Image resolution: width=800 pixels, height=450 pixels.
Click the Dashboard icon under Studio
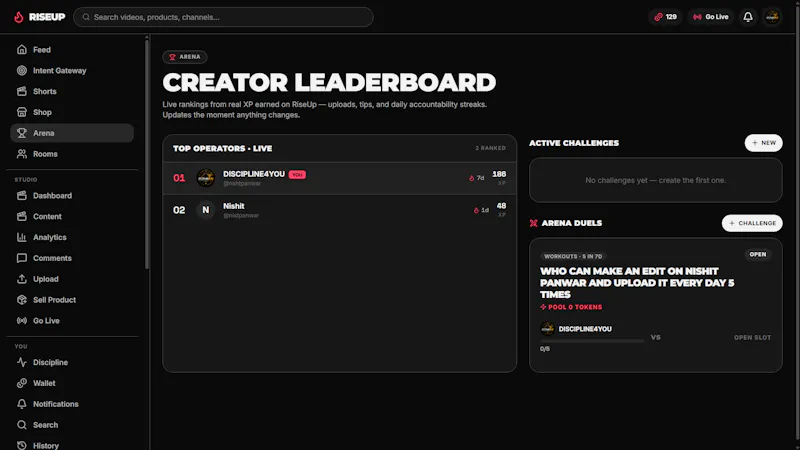click(x=21, y=195)
